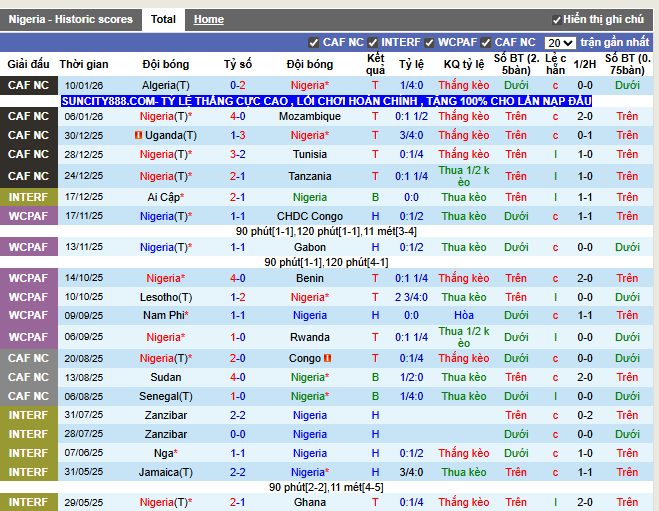Open Jamaica(T) team link
Image resolution: width=659 pixels, height=511 pixels.
(x=166, y=472)
